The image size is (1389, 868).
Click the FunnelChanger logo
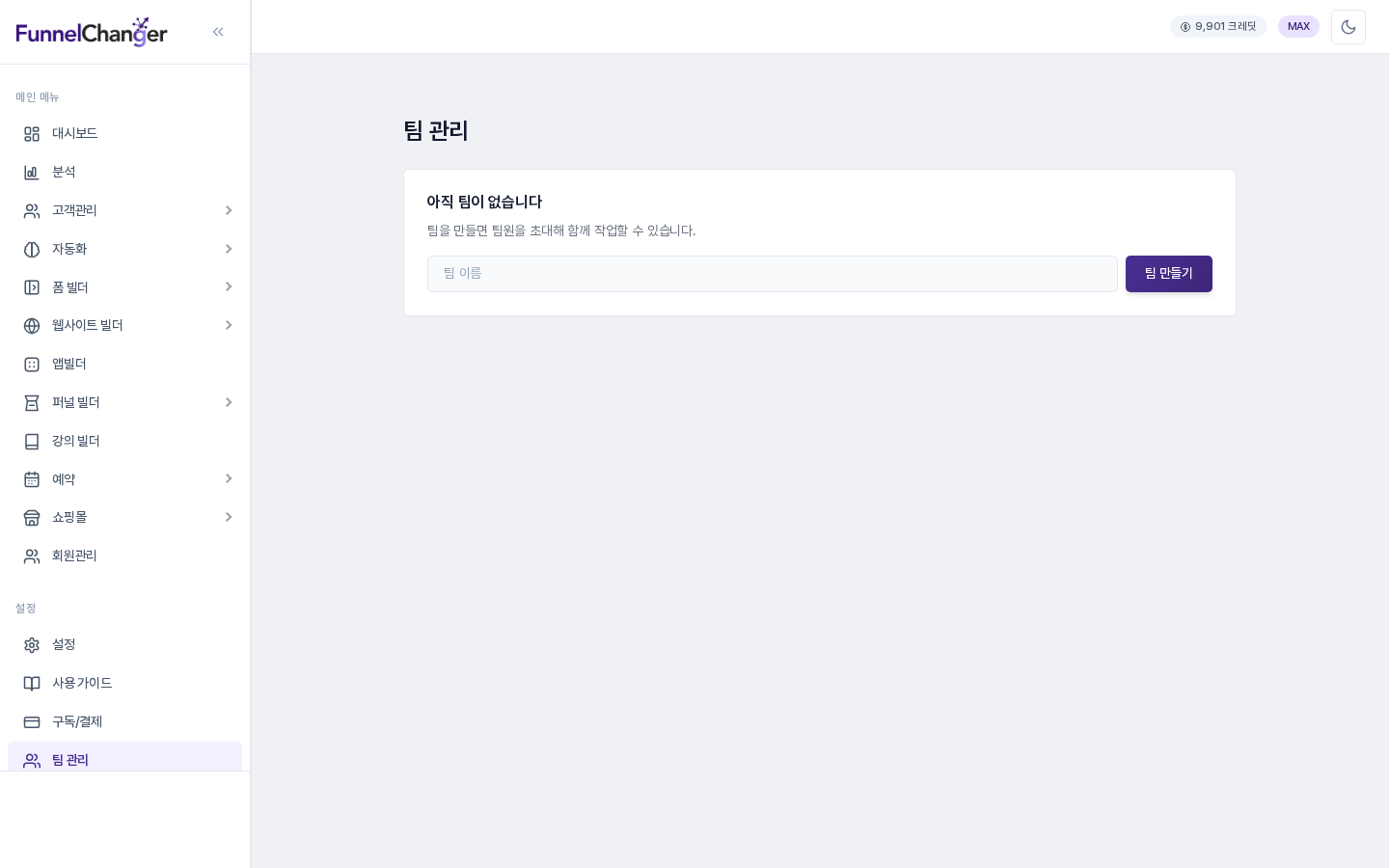point(92,32)
